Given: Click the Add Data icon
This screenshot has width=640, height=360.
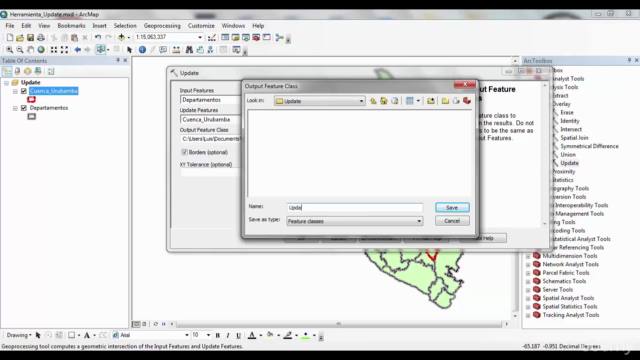Looking at the screenshot, I should [121, 38].
